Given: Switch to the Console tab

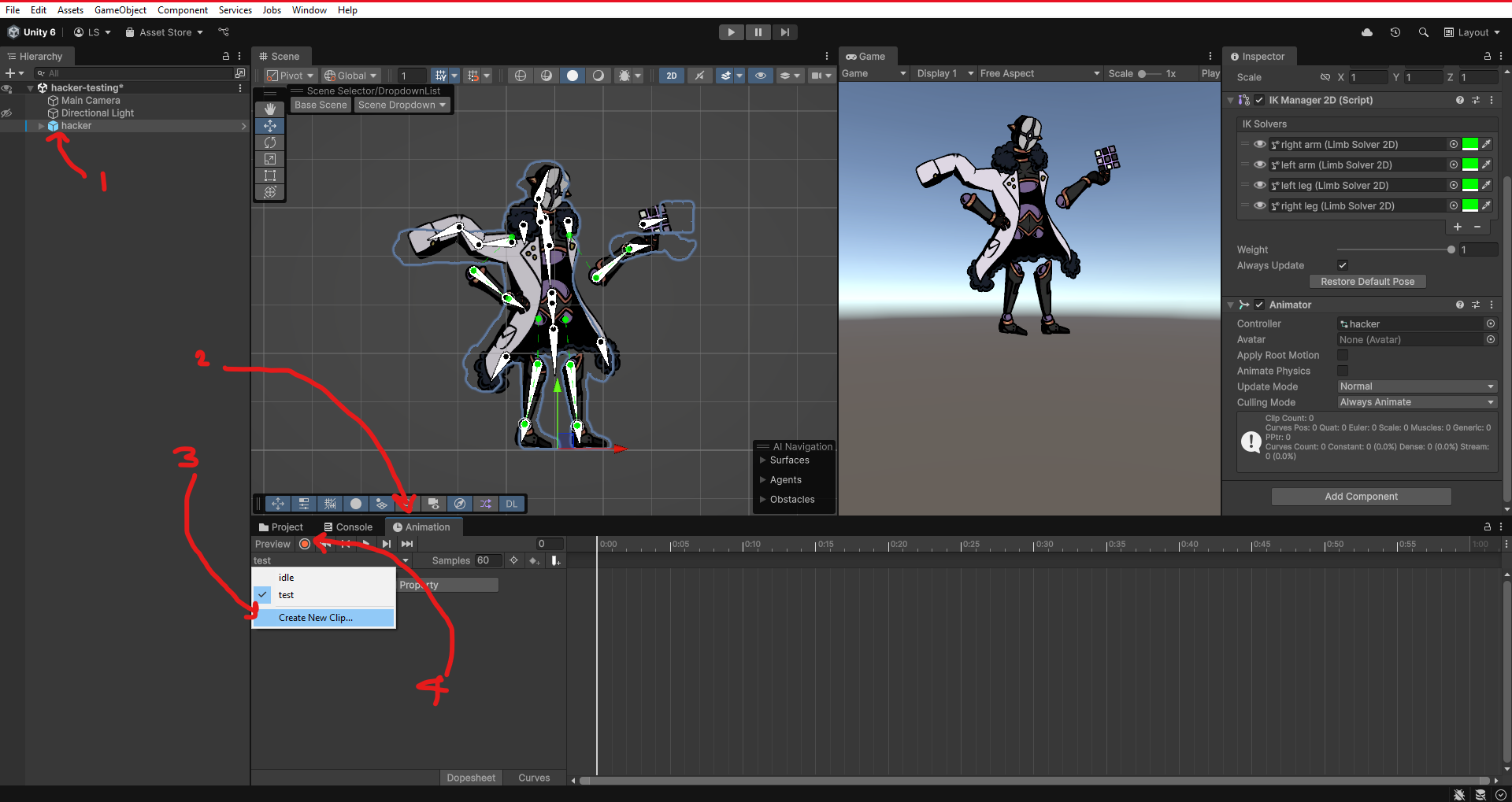Looking at the screenshot, I should 348,527.
